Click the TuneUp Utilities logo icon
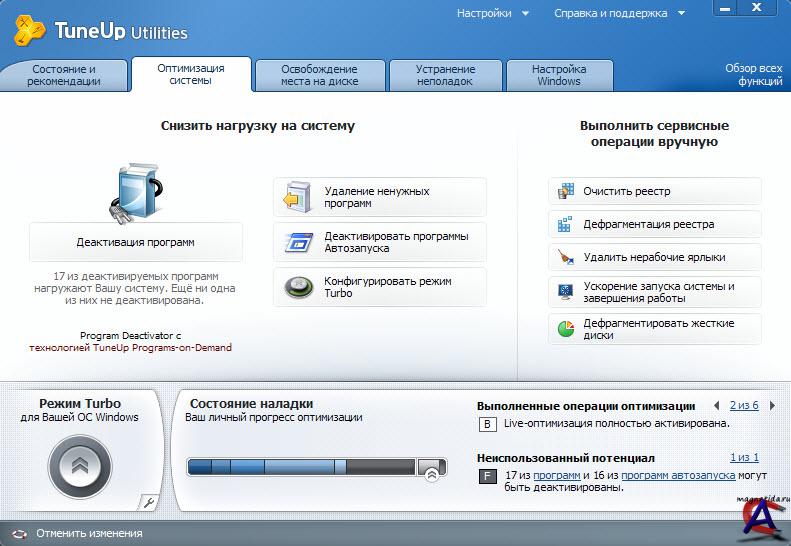791x546 pixels. pyautogui.click(x=29, y=30)
